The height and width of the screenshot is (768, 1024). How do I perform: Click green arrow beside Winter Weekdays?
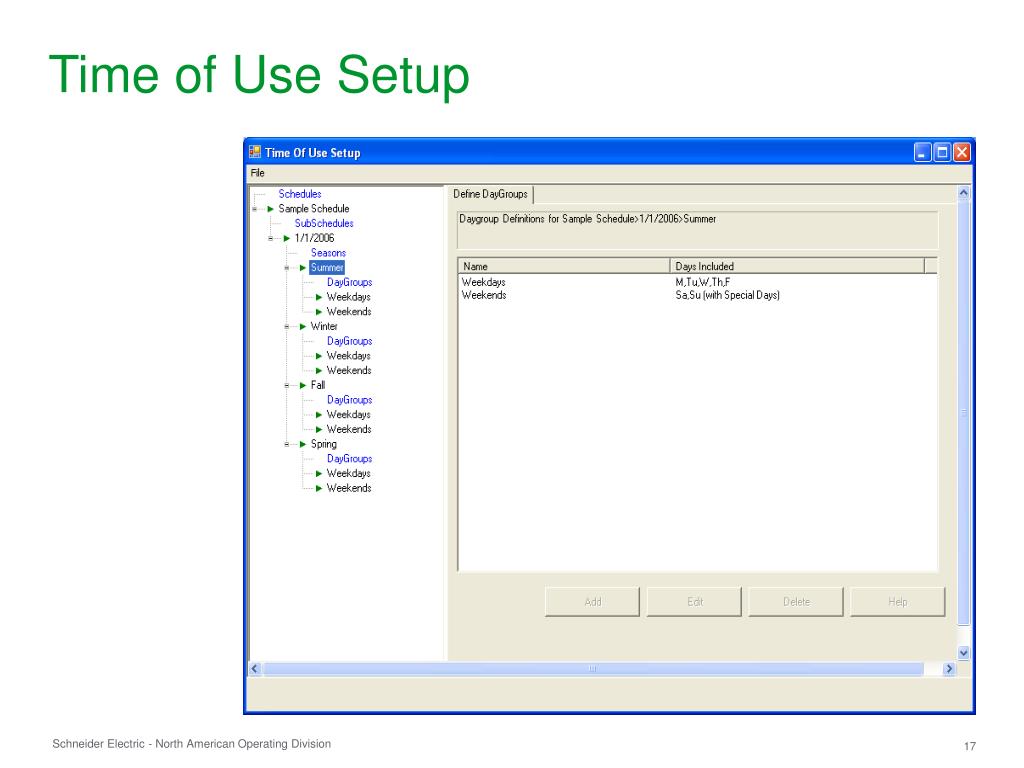(319, 356)
